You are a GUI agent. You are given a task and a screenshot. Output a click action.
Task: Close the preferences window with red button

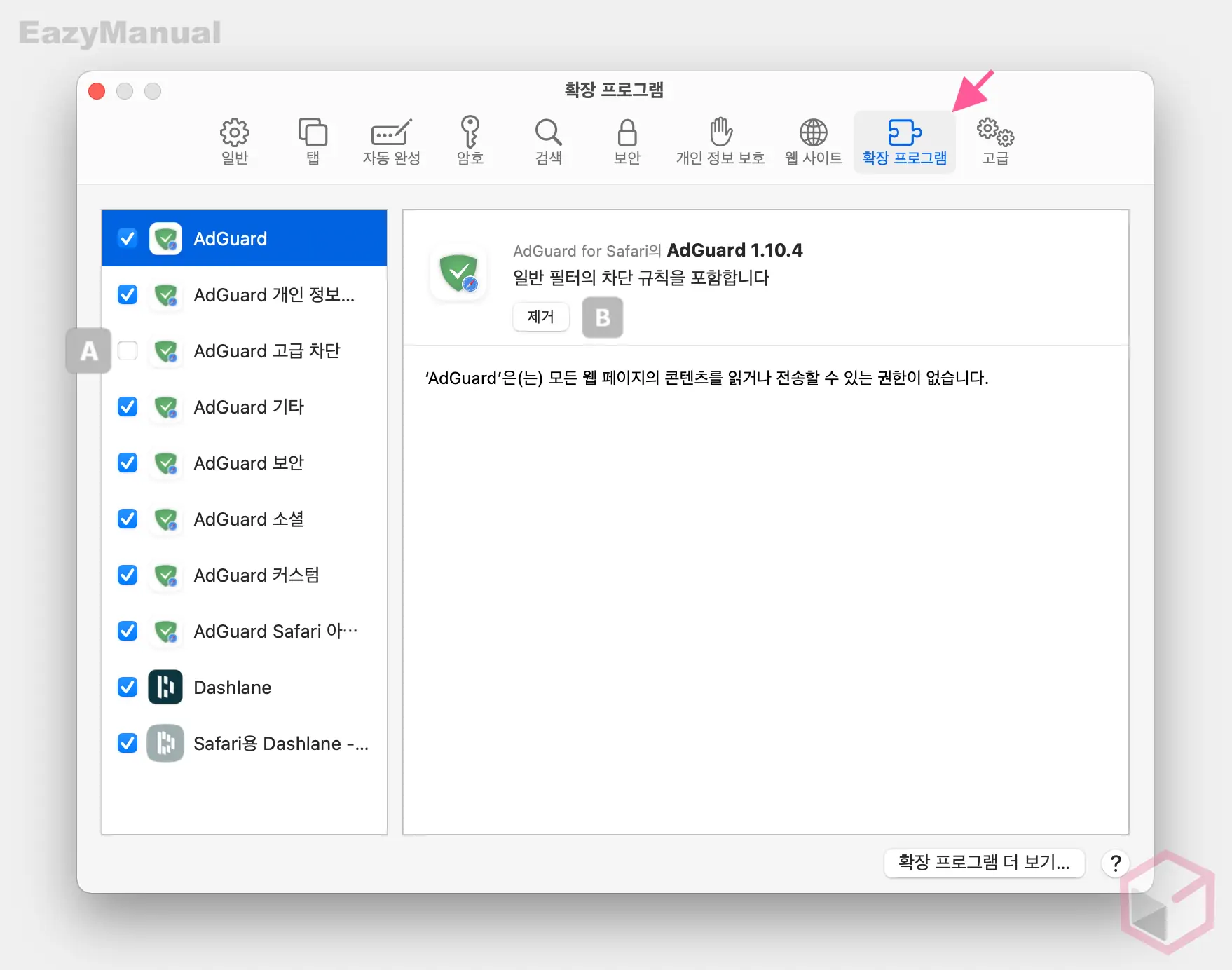(97, 91)
